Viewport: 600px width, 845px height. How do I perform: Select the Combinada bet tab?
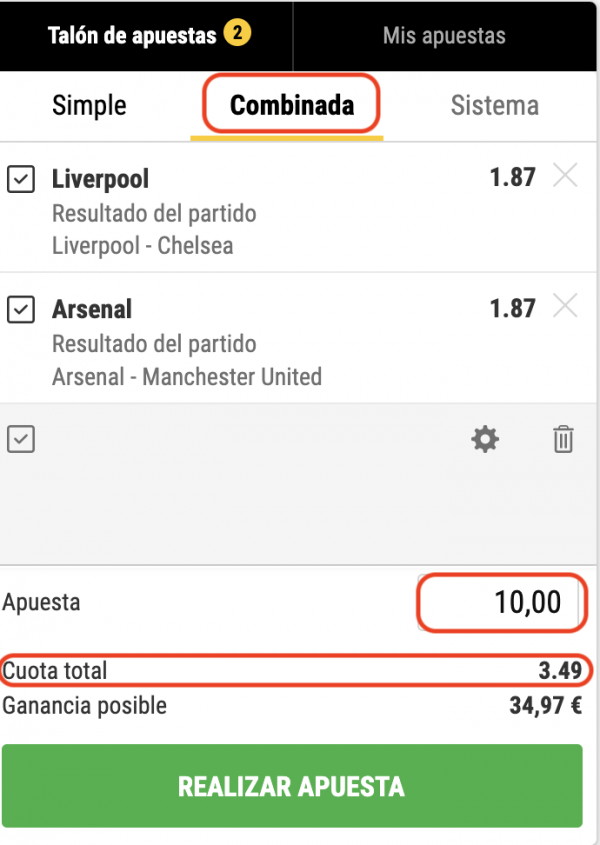[x=291, y=105]
